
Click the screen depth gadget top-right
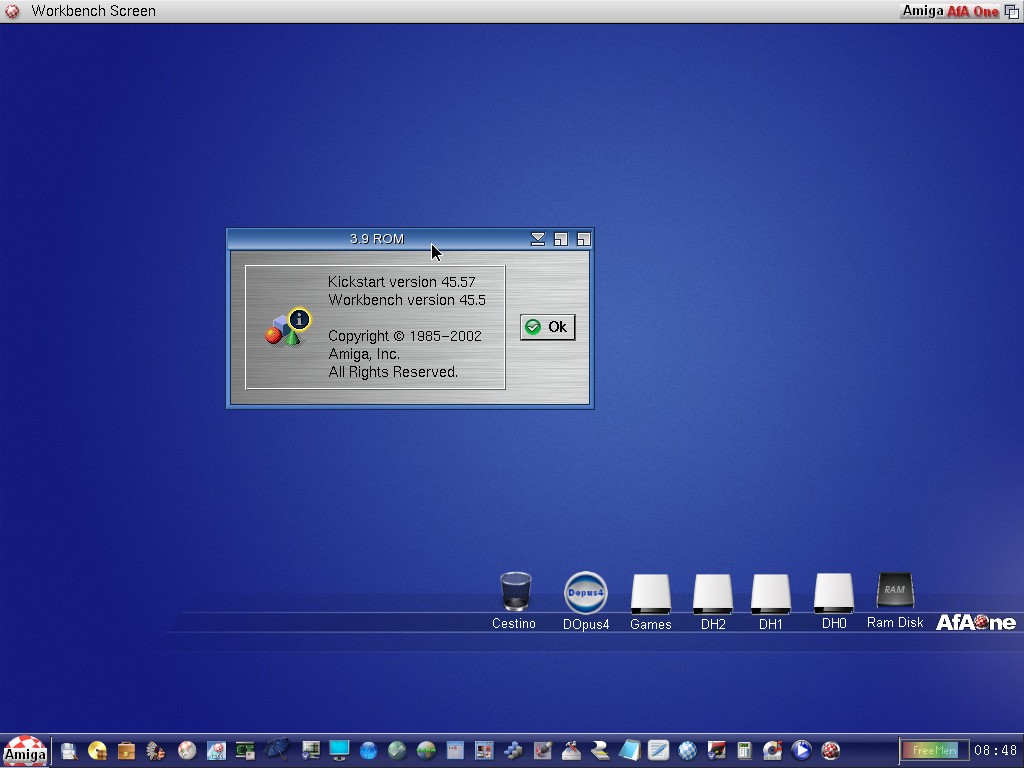pyautogui.click(x=1011, y=11)
